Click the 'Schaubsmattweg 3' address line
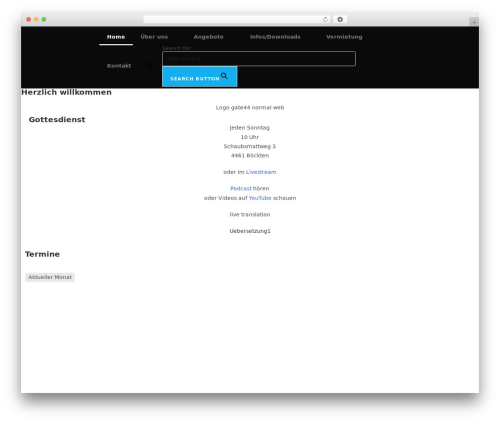 click(x=250, y=146)
